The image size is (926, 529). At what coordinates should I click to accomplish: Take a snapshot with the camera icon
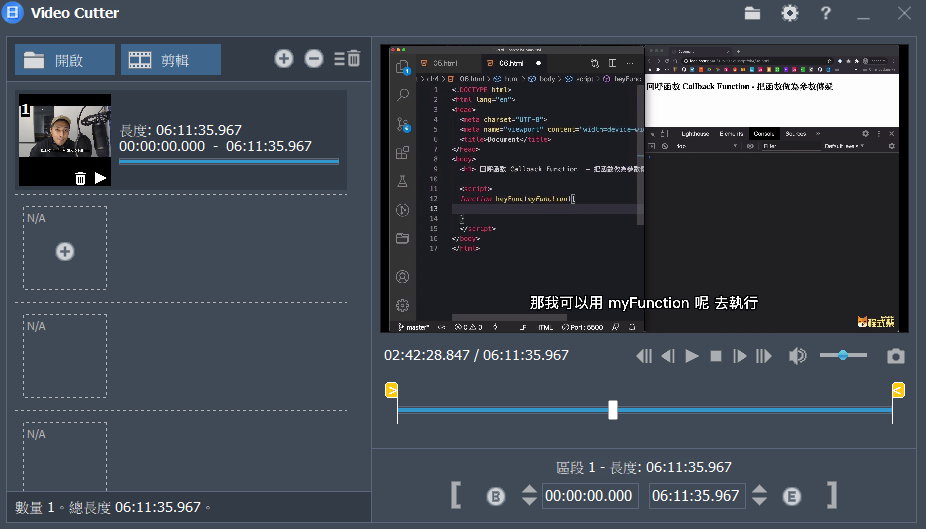pyautogui.click(x=896, y=356)
